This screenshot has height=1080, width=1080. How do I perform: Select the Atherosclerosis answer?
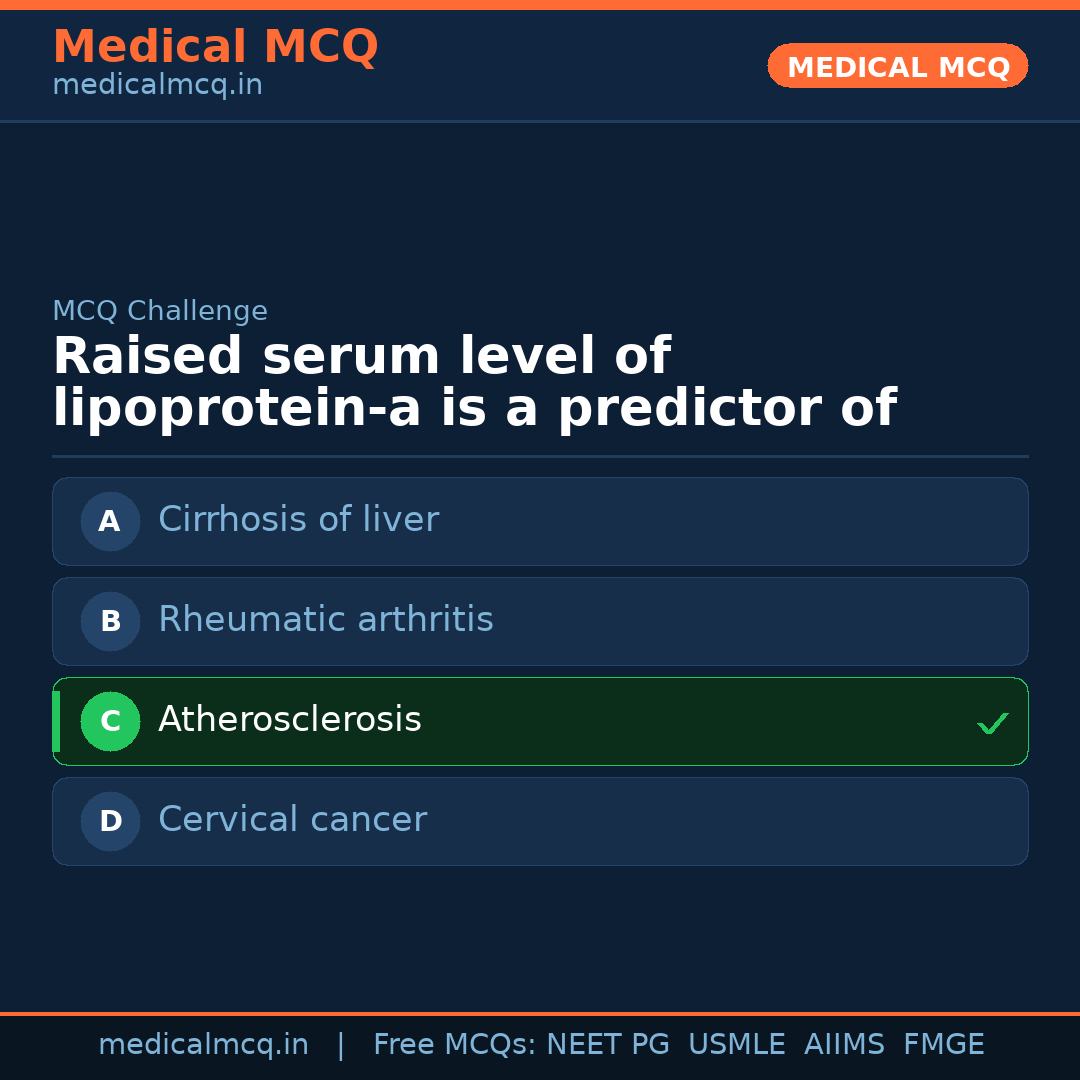tap(290, 720)
